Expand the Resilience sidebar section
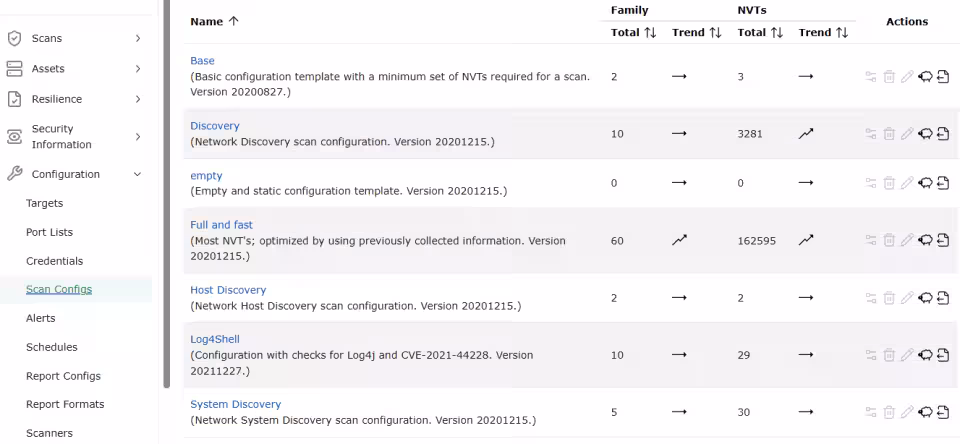 (138, 99)
